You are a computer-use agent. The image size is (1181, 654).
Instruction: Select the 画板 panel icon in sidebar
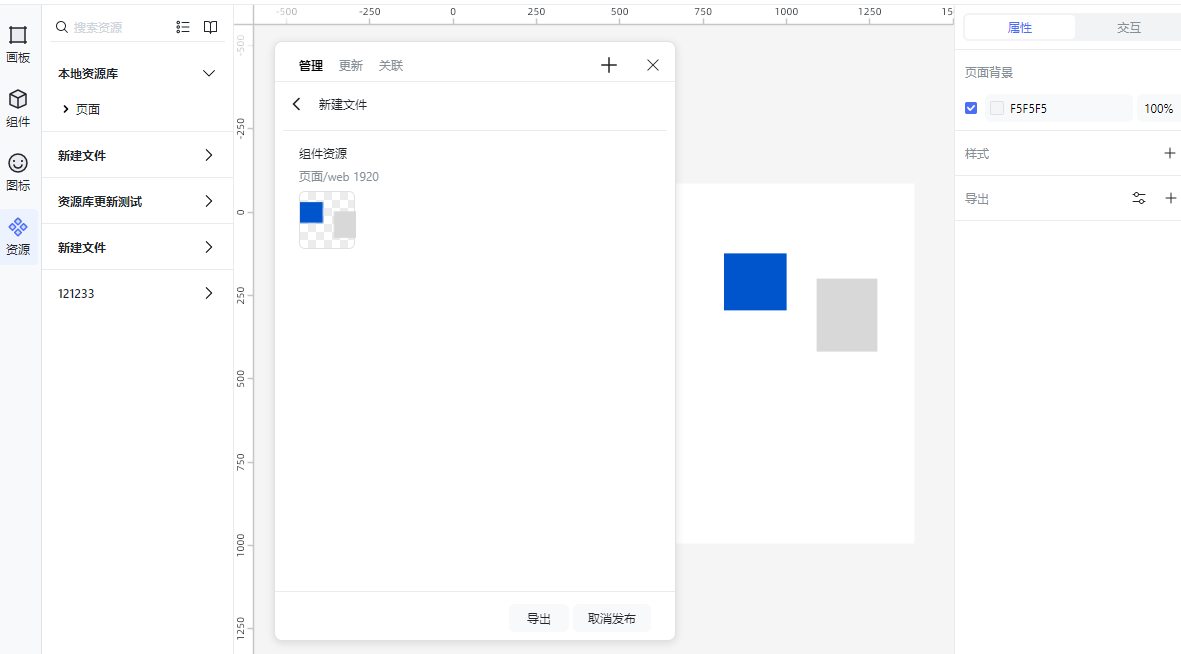18,40
